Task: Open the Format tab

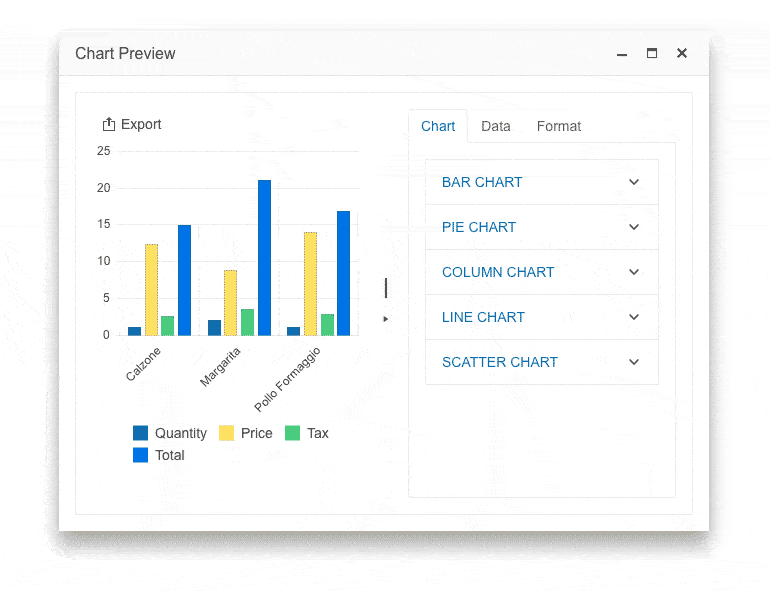Action: [558, 126]
